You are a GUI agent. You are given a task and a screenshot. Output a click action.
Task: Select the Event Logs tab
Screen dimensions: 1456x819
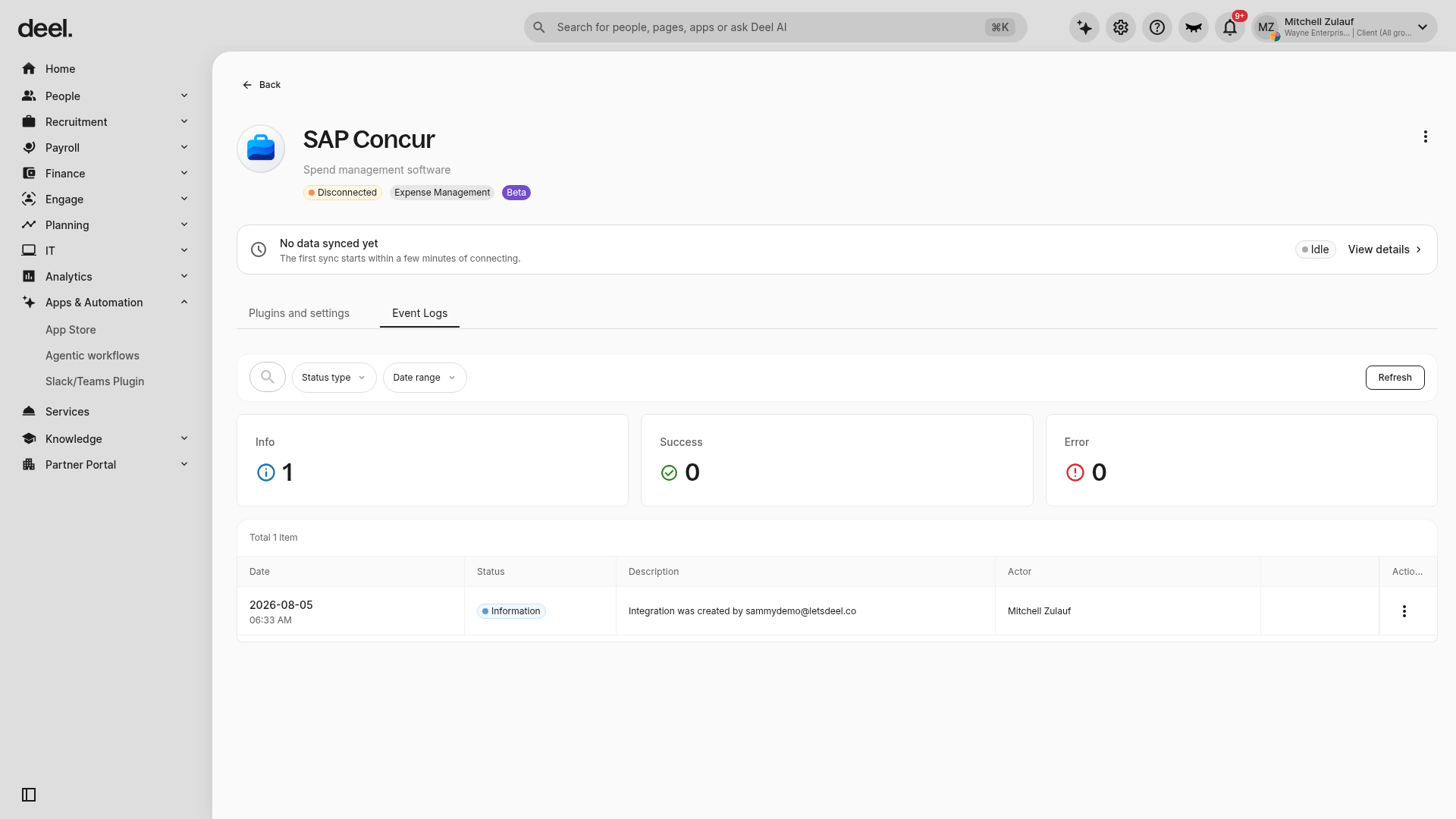tap(419, 313)
